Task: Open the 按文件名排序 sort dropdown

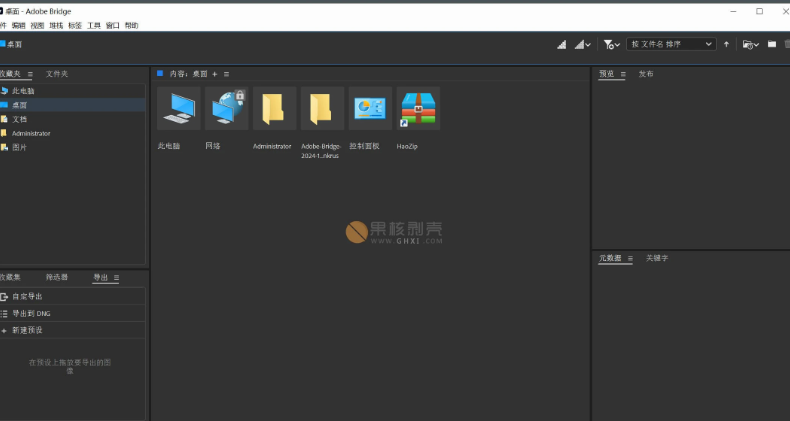Action: tap(671, 44)
